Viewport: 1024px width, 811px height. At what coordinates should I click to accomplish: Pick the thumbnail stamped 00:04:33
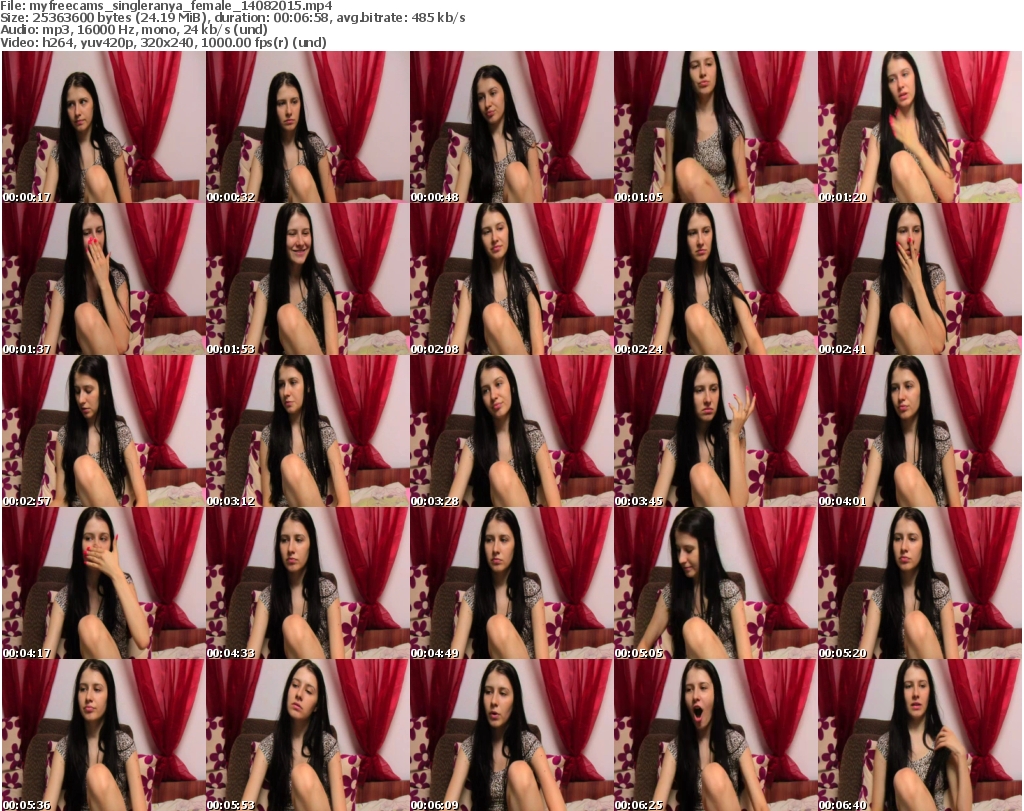tap(308, 583)
